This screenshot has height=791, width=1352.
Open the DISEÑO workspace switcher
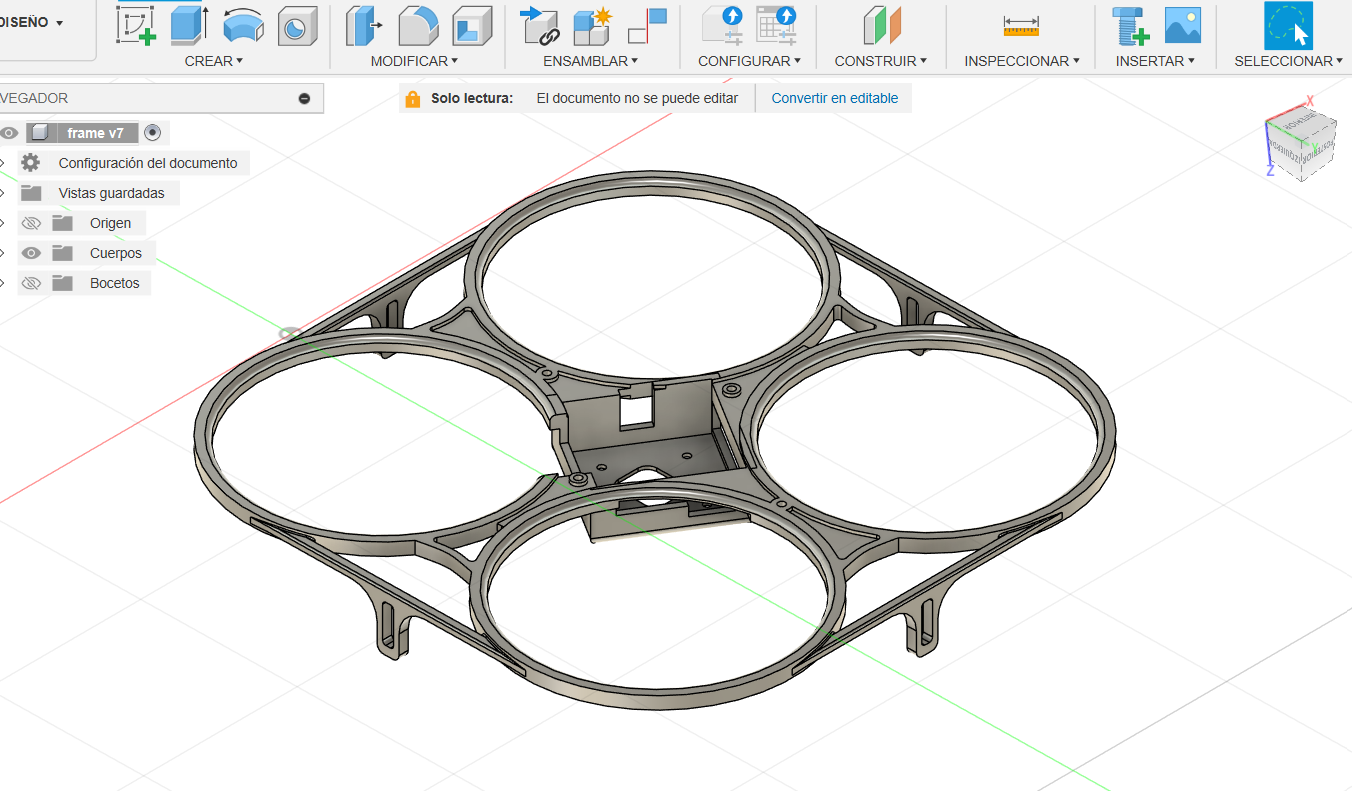(x=32, y=22)
